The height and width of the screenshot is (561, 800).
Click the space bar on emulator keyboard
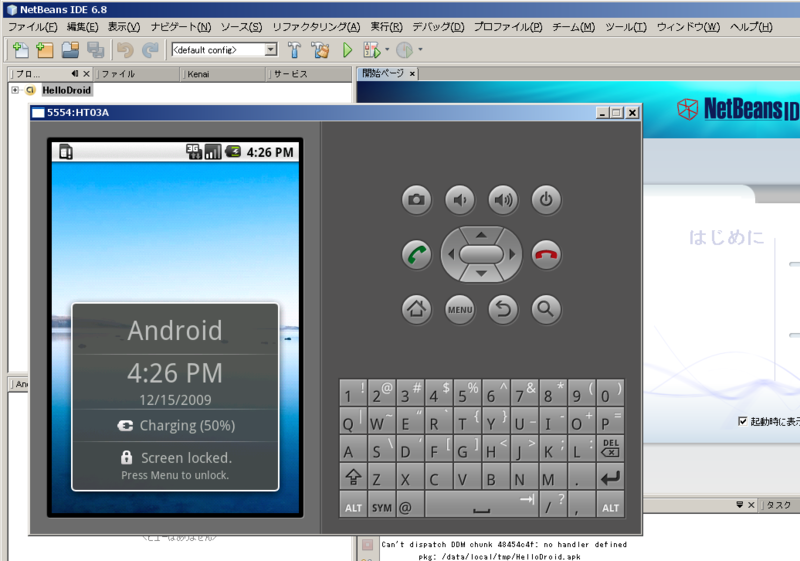(x=481, y=505)
